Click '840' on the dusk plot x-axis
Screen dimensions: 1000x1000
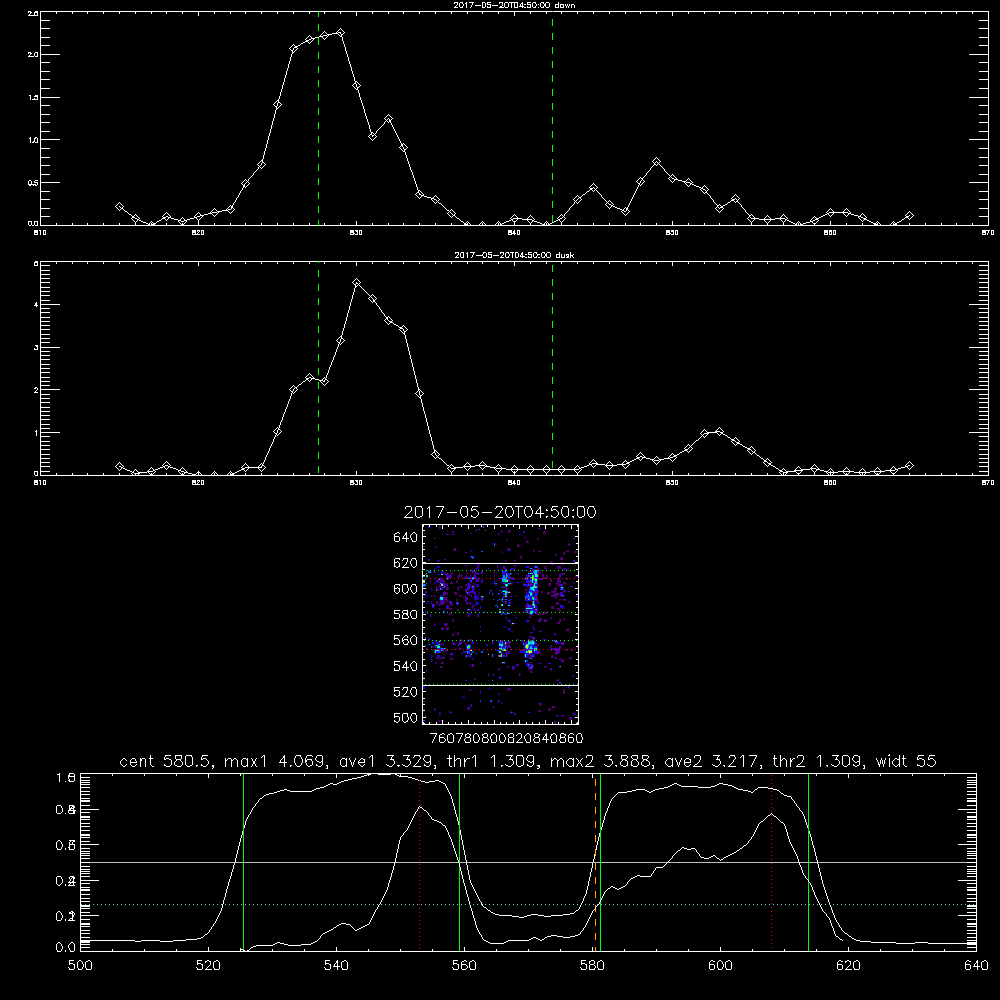click(x=514, y=483)
